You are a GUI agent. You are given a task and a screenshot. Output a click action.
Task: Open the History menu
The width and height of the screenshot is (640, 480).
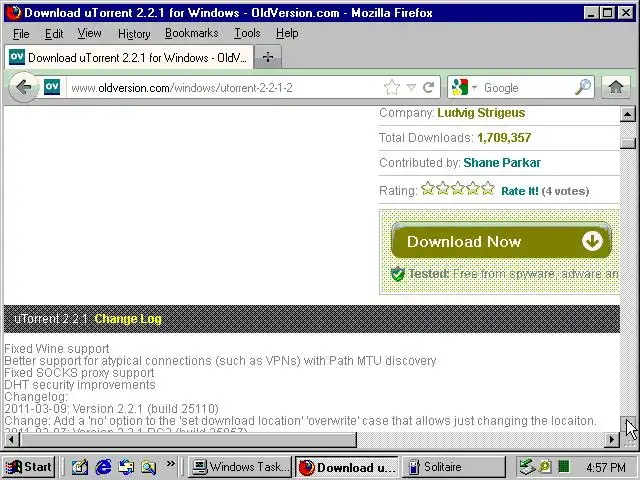(x=134, y=33)
